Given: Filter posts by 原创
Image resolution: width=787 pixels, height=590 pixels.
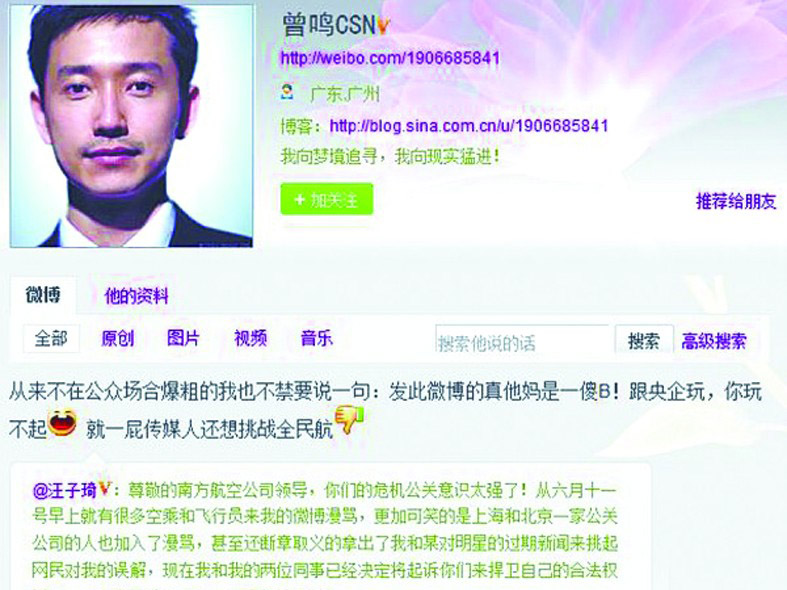Looking at the screenshot, I should (x=118, y=338).
